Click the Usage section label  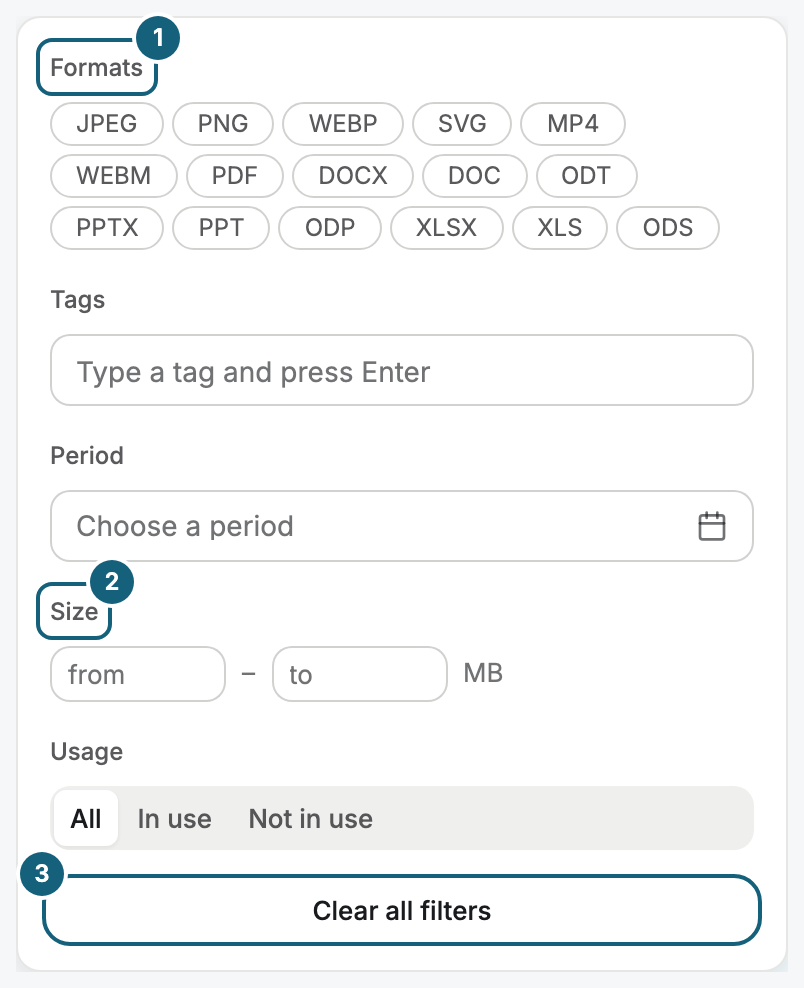[87, 752]
